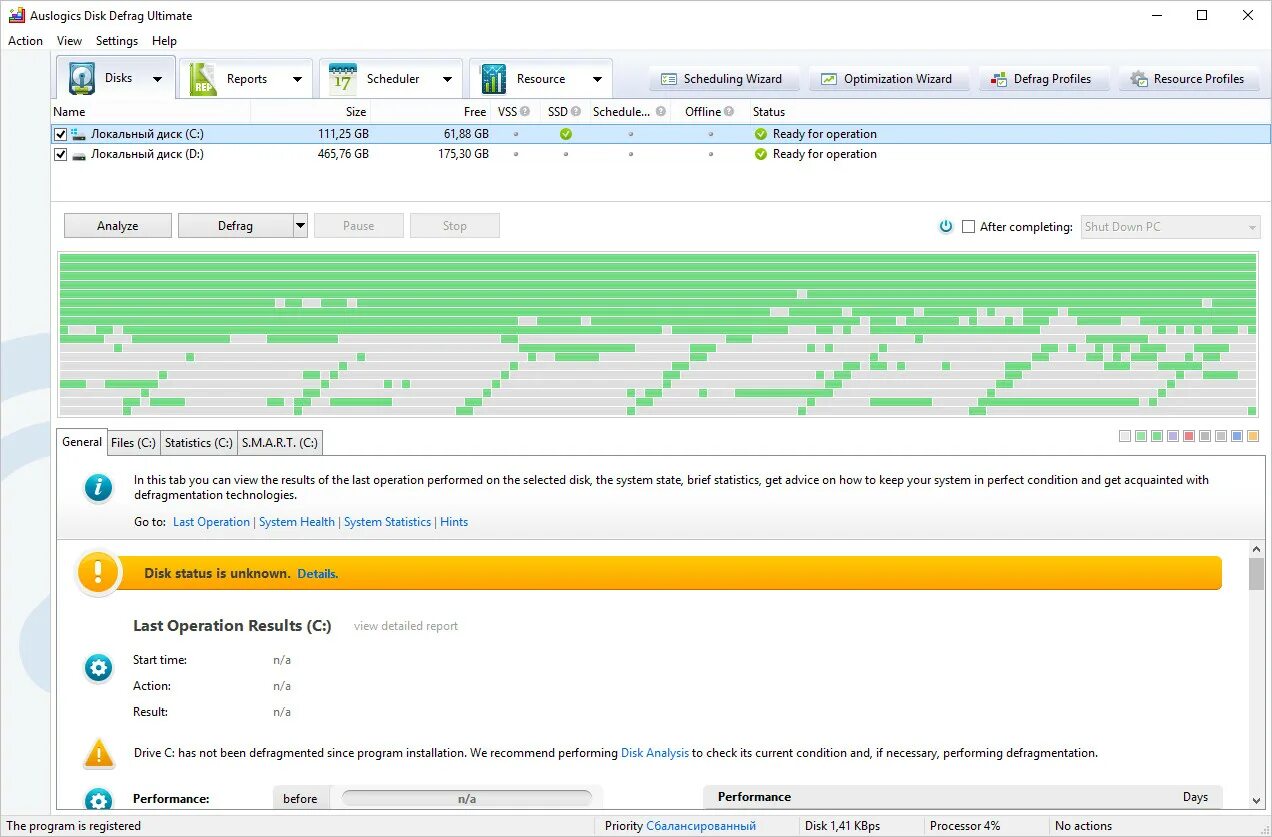Click the gear icon next to Performance
The width and height of the screenshot is (1272, 837).
[x=98, y=799]
